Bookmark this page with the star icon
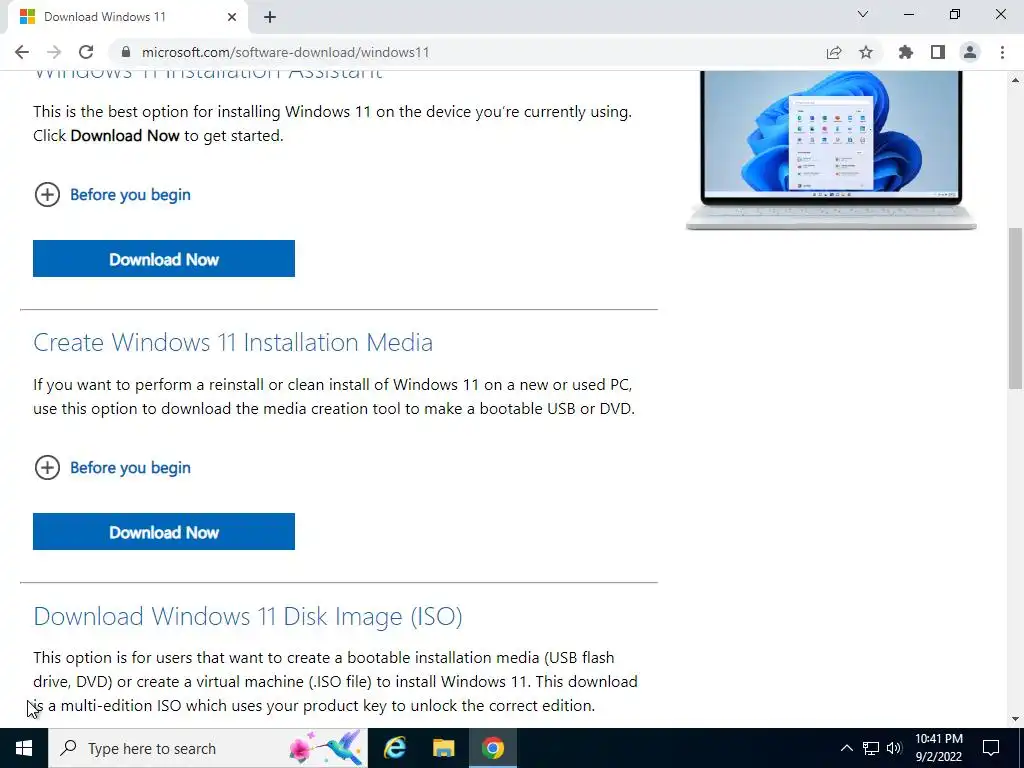The width and height of the screenshot is (1024, 768). [x=866, y=52]
